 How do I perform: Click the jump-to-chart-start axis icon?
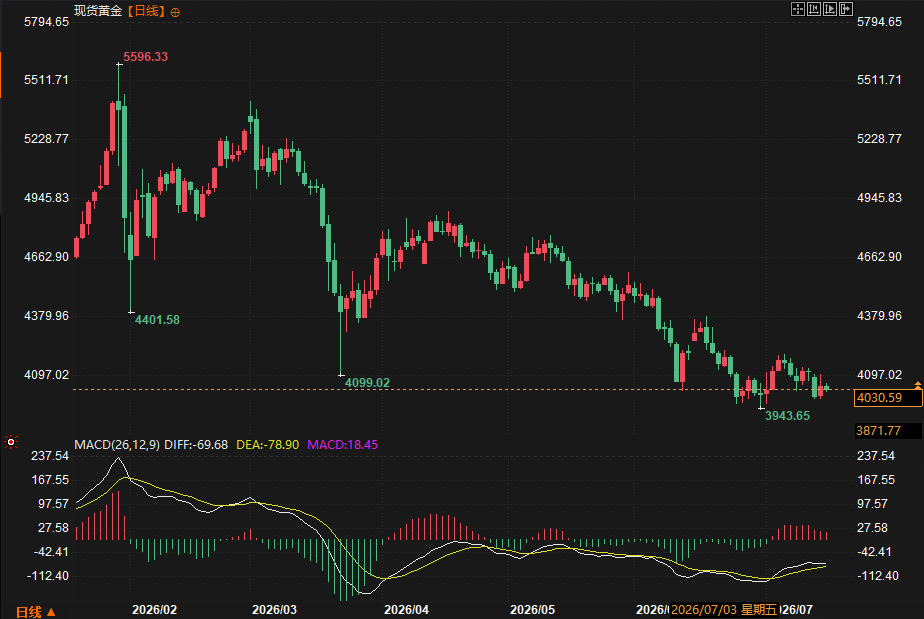814,9
